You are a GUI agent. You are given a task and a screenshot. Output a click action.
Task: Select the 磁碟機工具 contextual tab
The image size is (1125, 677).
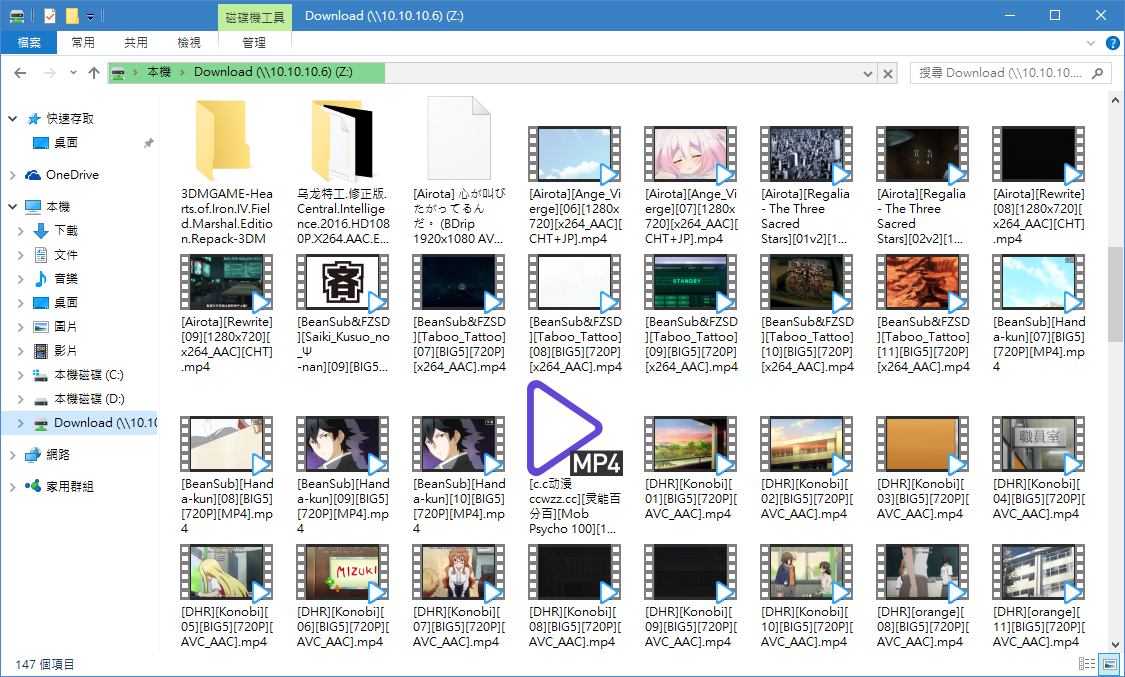point(255,16)
